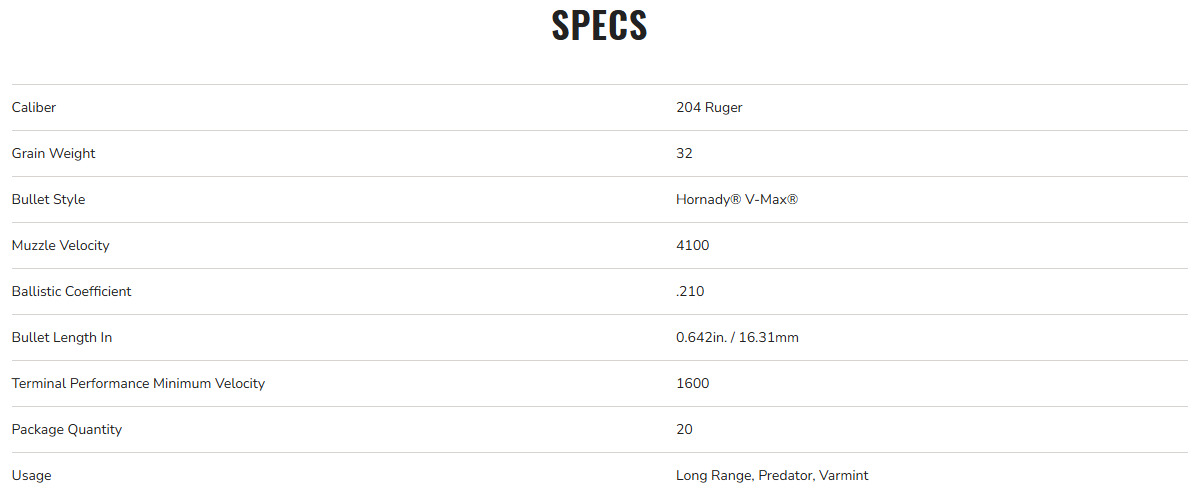Viewport: 1202px width, 492px height.
Task: Select the 'Bullet Length In' label
Action: point(62,337)
